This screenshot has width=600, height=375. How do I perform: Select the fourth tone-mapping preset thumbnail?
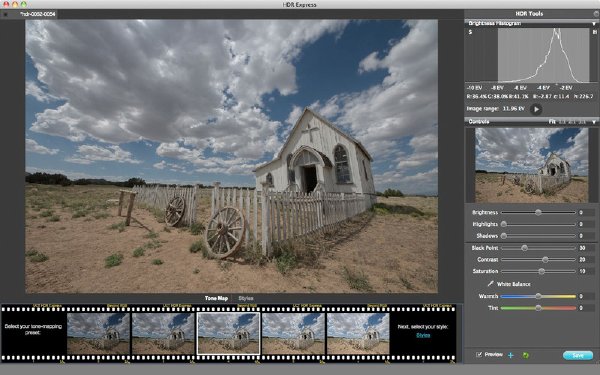[x=293, y=334]
